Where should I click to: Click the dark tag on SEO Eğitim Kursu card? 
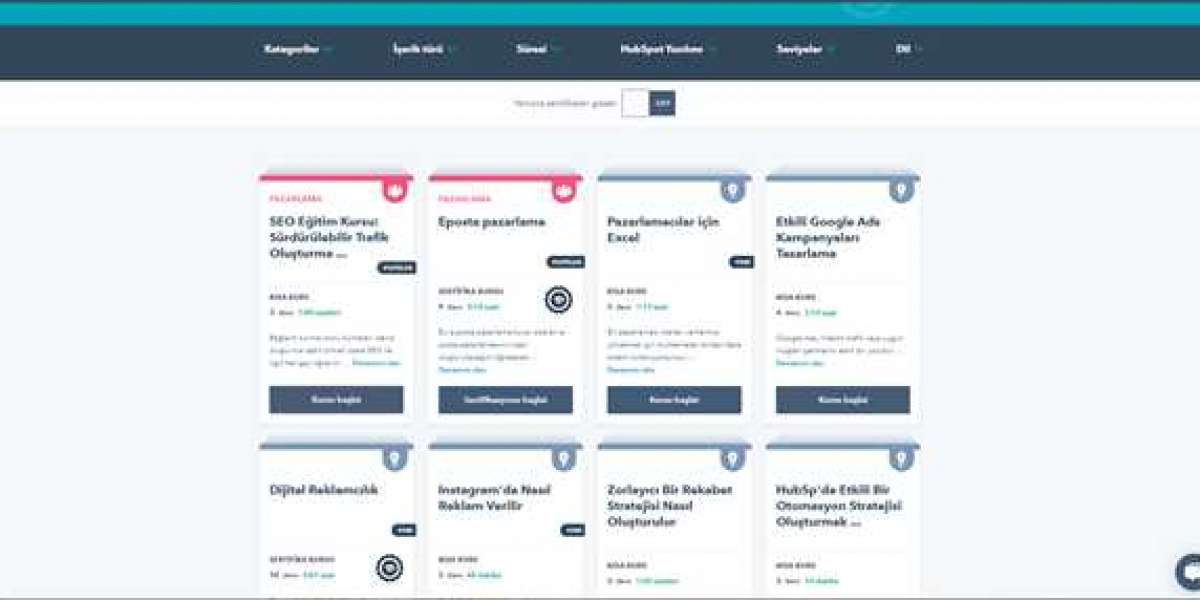(x=396, y=268)
